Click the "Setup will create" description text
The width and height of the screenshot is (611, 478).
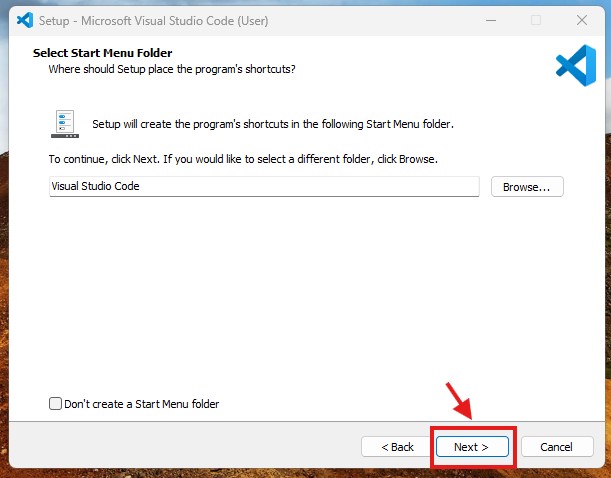(x=273, y=124)
